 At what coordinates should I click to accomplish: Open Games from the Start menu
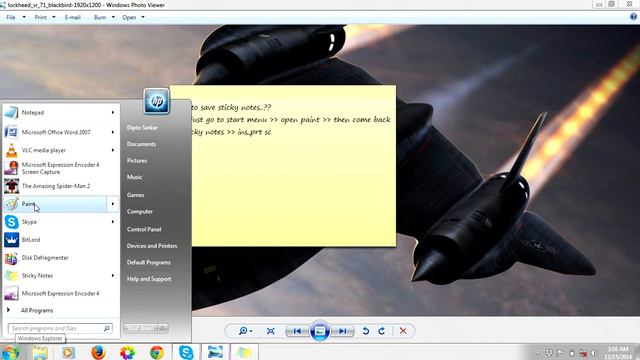pos(135,195)
